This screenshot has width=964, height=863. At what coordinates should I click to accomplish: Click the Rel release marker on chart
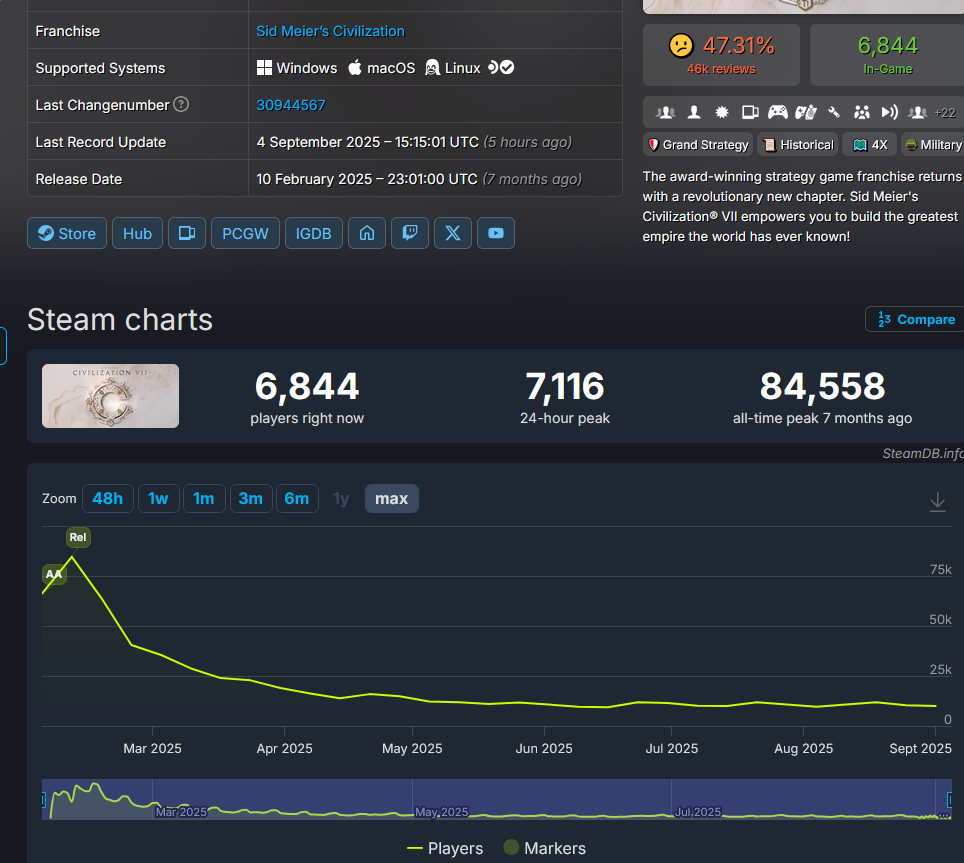[x=78, y=537]
